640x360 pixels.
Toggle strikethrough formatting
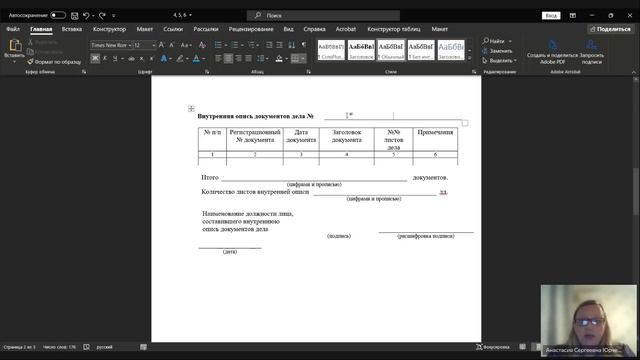[x=131, y=59]
